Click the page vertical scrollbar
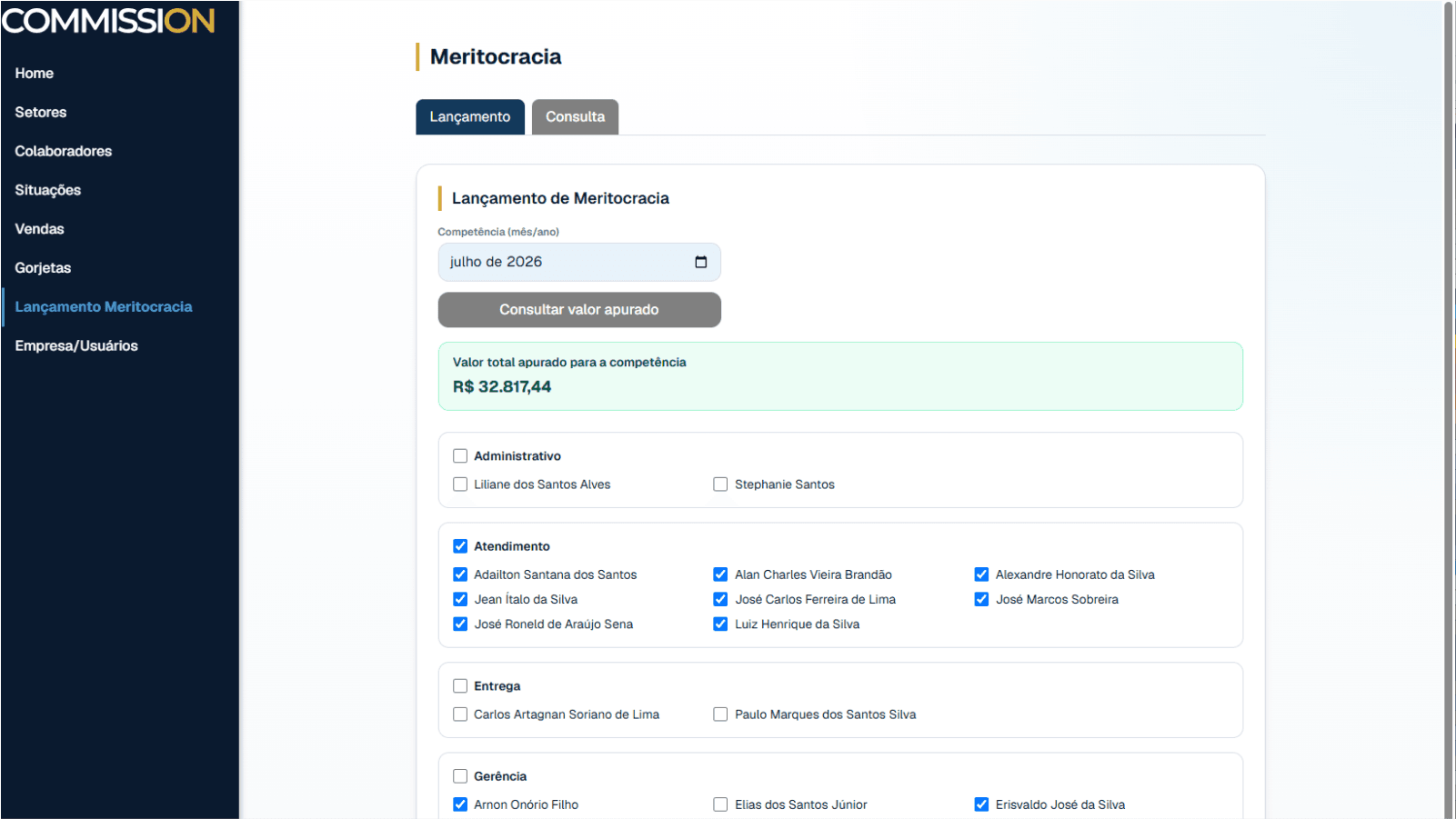The height and width of the screenshot is (819, 1456). (x=1449, y=409)
